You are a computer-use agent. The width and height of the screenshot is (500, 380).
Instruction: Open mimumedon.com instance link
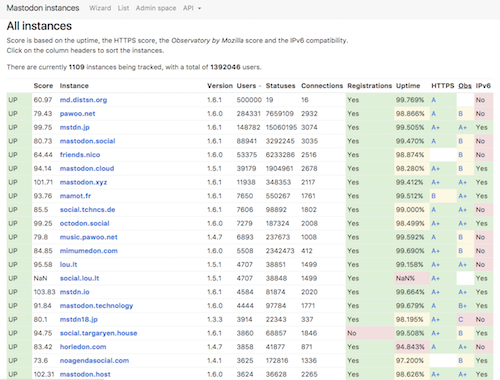tap(89, 251)
